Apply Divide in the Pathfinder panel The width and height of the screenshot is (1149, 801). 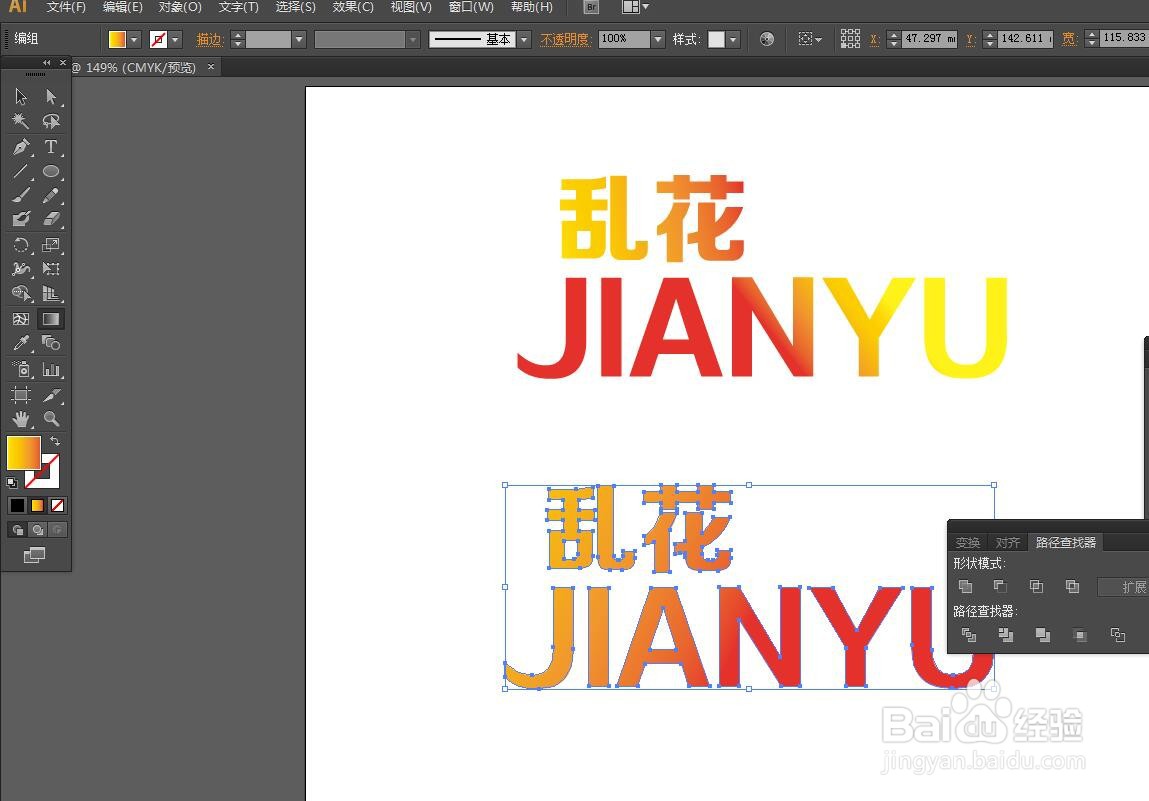(969, 635)
